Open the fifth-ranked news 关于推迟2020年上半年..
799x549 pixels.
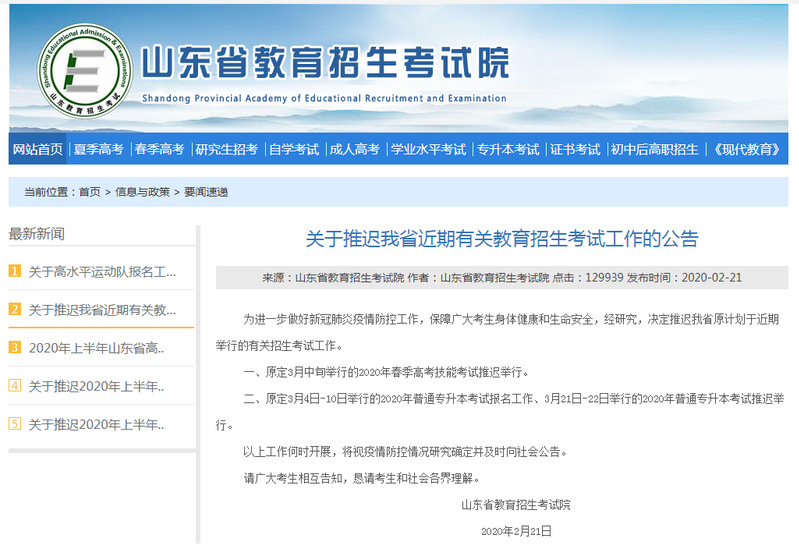[x=96, y=425]
